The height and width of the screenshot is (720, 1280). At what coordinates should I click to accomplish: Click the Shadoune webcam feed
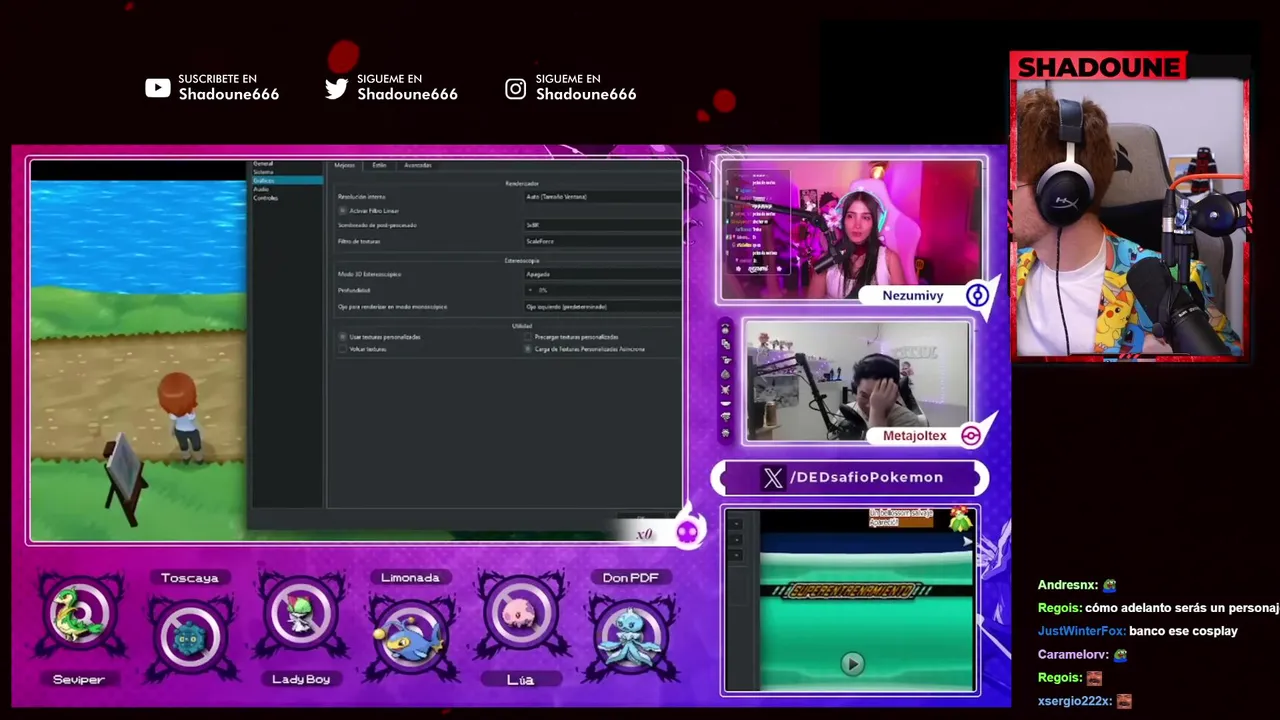click(1130, 218)
